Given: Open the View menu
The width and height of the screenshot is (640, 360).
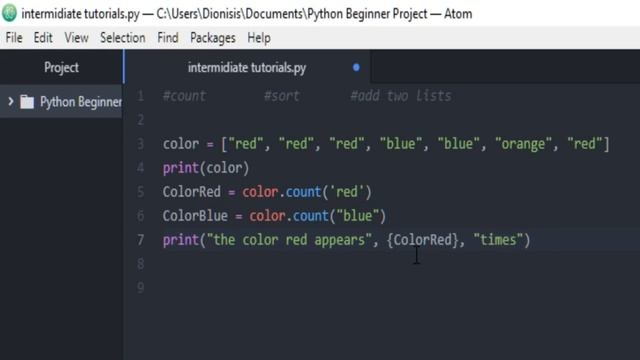Looking at the screenshot, I should [x=76, y=38].
